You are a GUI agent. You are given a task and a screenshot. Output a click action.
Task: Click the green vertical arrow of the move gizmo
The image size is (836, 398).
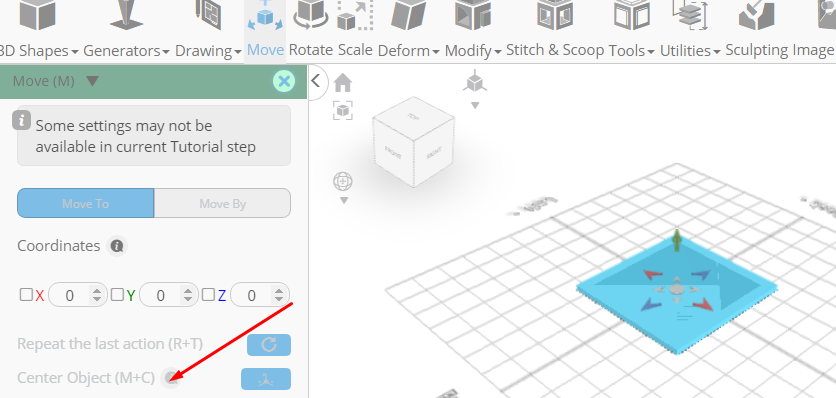click(677, 241)
